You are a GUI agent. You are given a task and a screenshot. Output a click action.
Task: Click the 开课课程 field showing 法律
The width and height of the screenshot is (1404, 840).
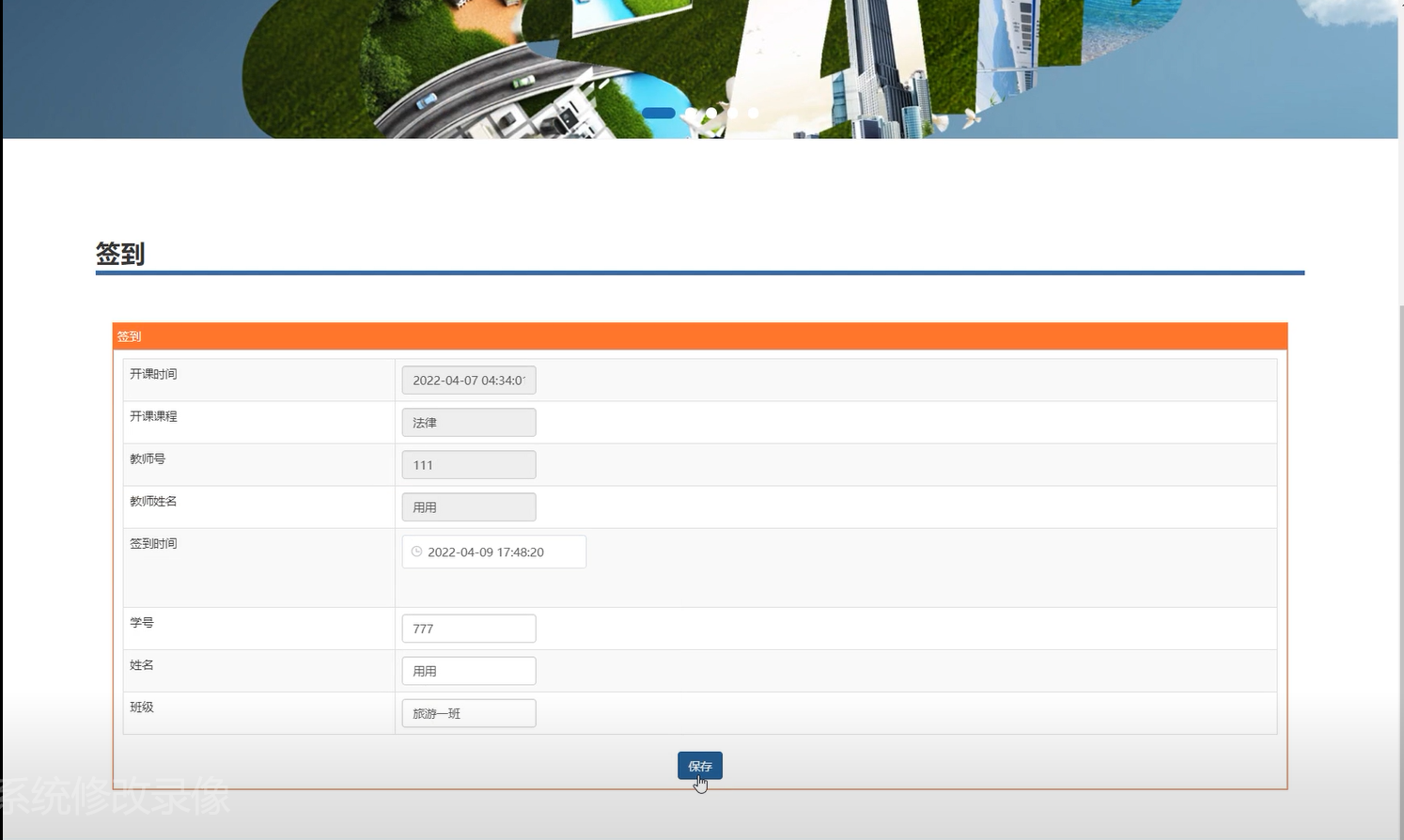(x=468, y=423)
